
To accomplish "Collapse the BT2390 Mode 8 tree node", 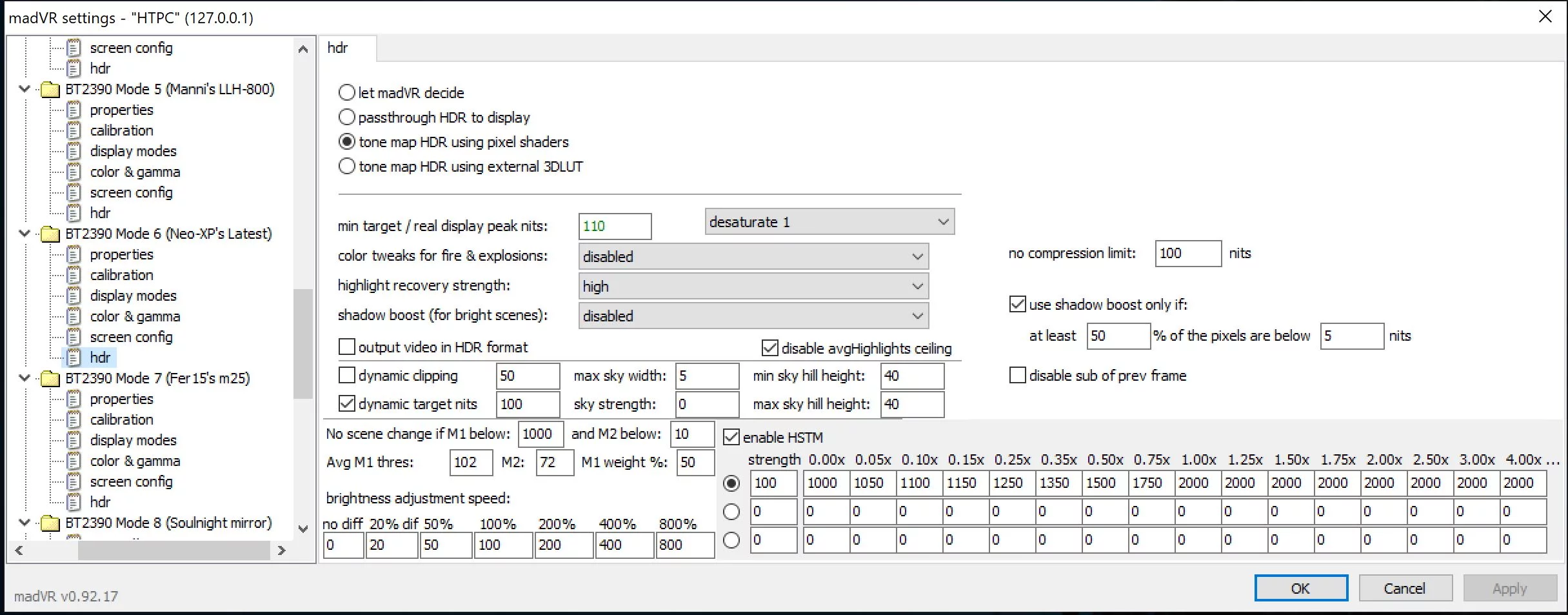I will pyautogui.click(x=25, y=523).
